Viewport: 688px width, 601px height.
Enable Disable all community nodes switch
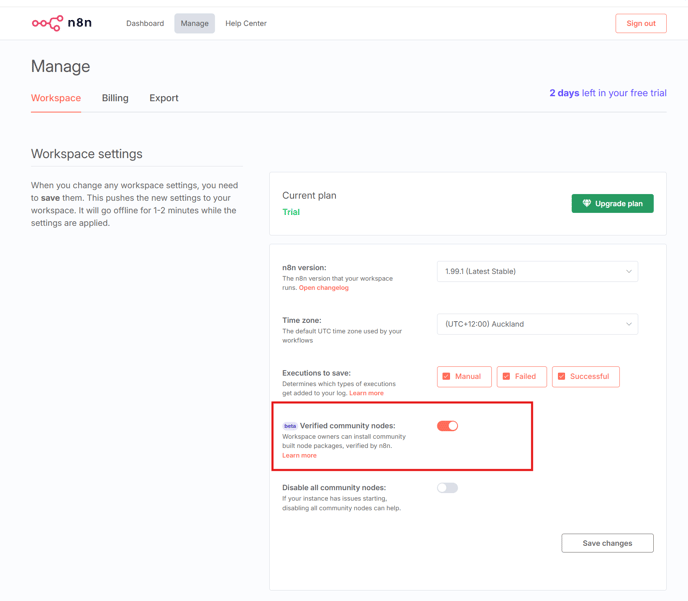click(x=447, y=488)
